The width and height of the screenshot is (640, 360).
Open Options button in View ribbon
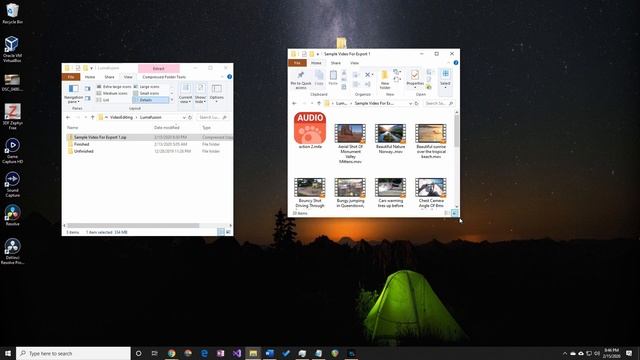pyautogui.click(x=217, y=93)
